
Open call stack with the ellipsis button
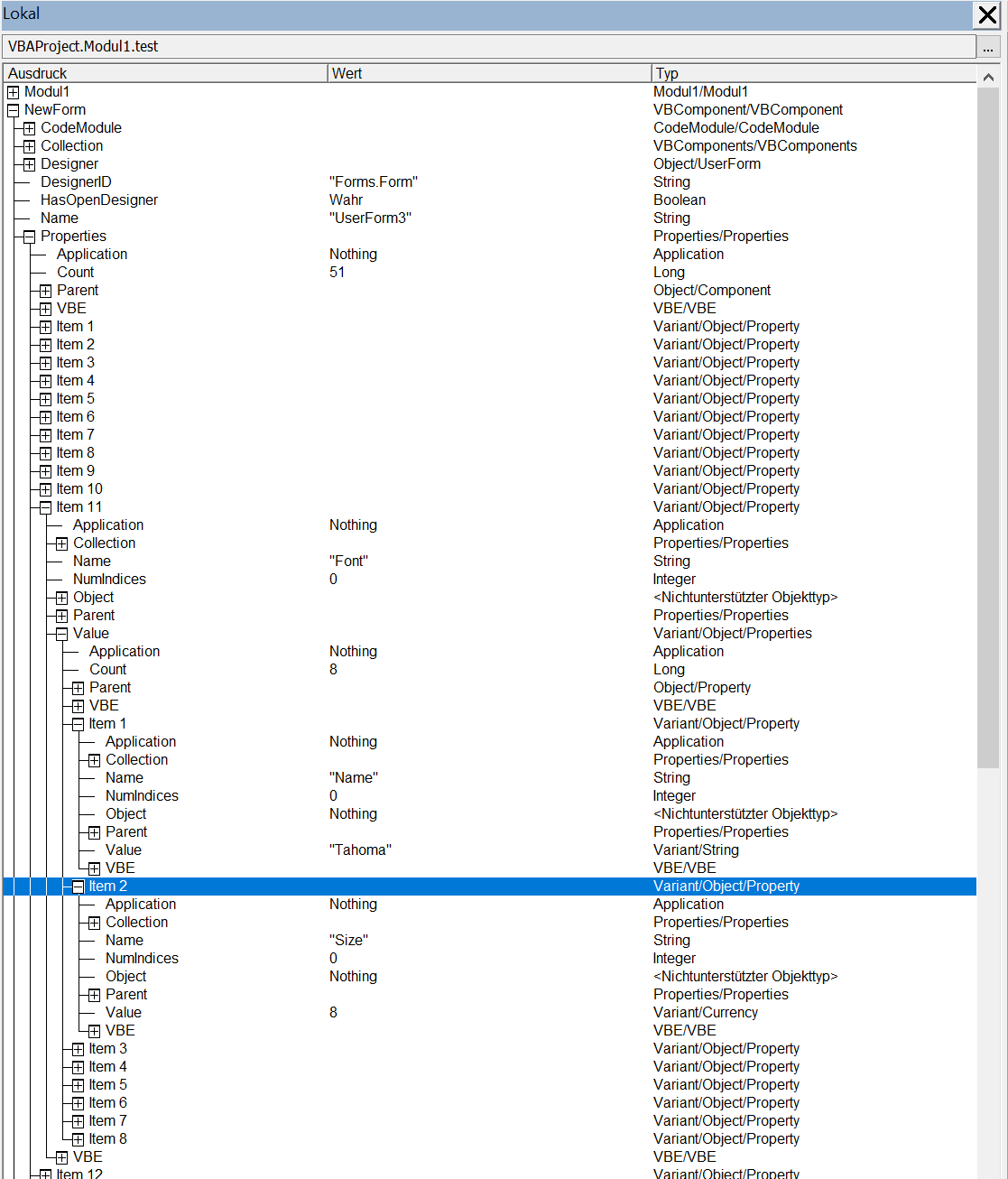click(988, 47)
